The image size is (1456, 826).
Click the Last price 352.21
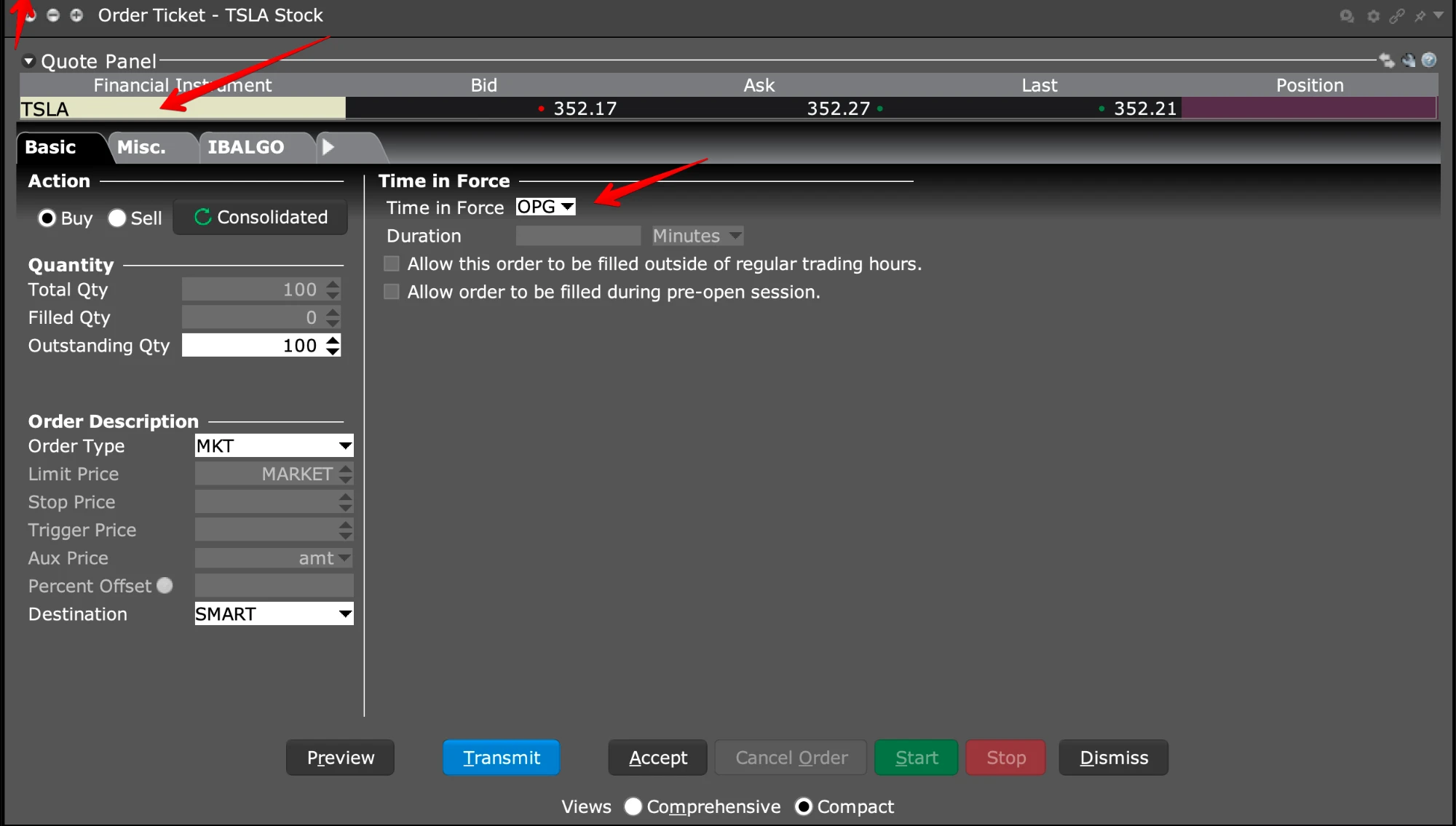[x=1145, y=108]
